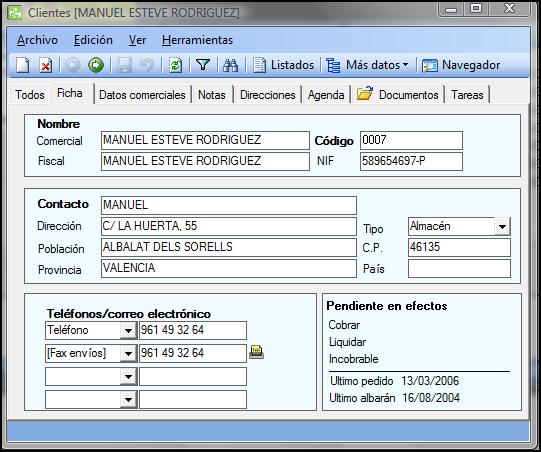The width and height of the screenshot is (541, 452).
Task: Click the new blank record icon
Action: [x=23, y=65]
